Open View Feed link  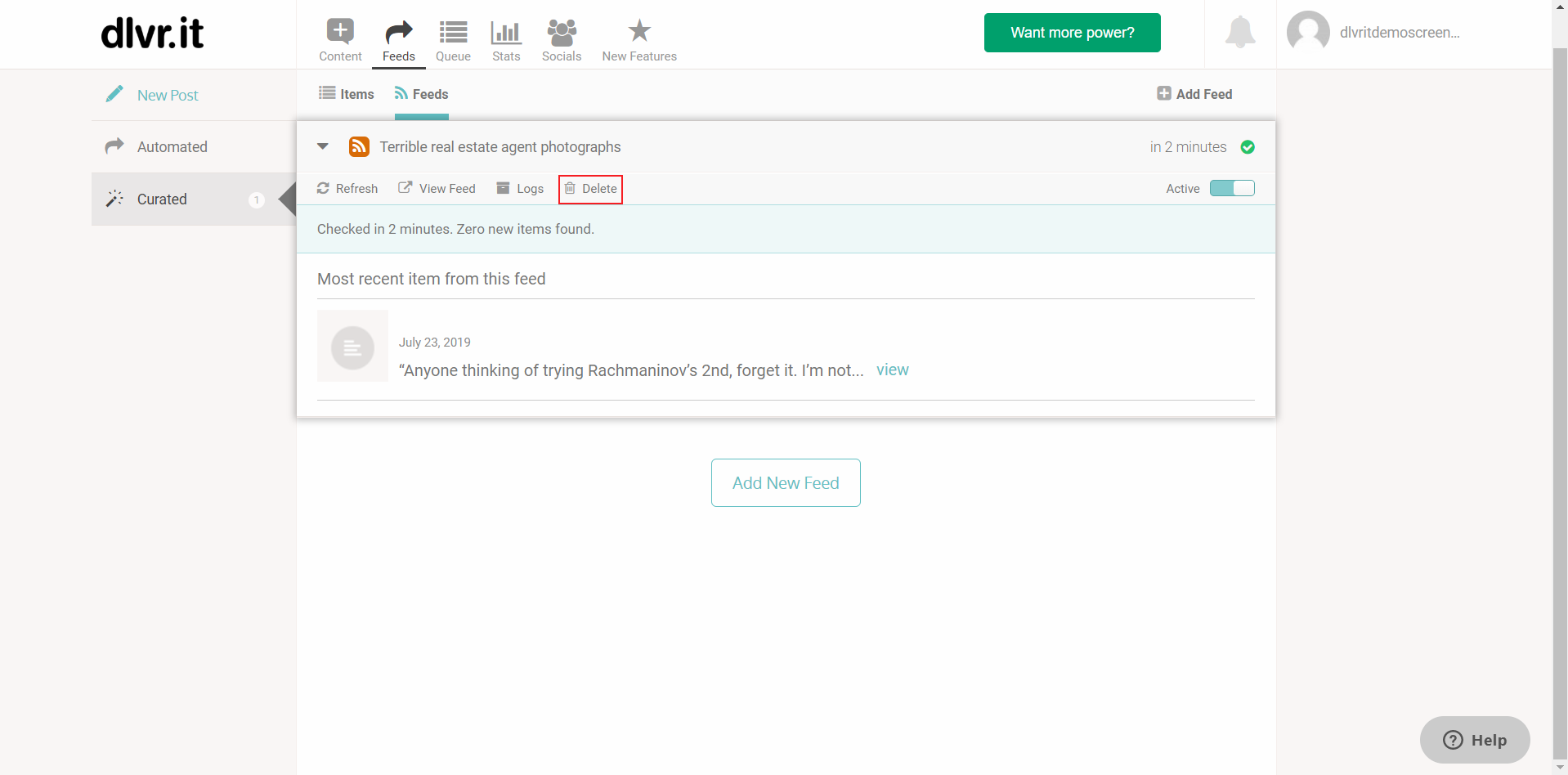(437, 189)
